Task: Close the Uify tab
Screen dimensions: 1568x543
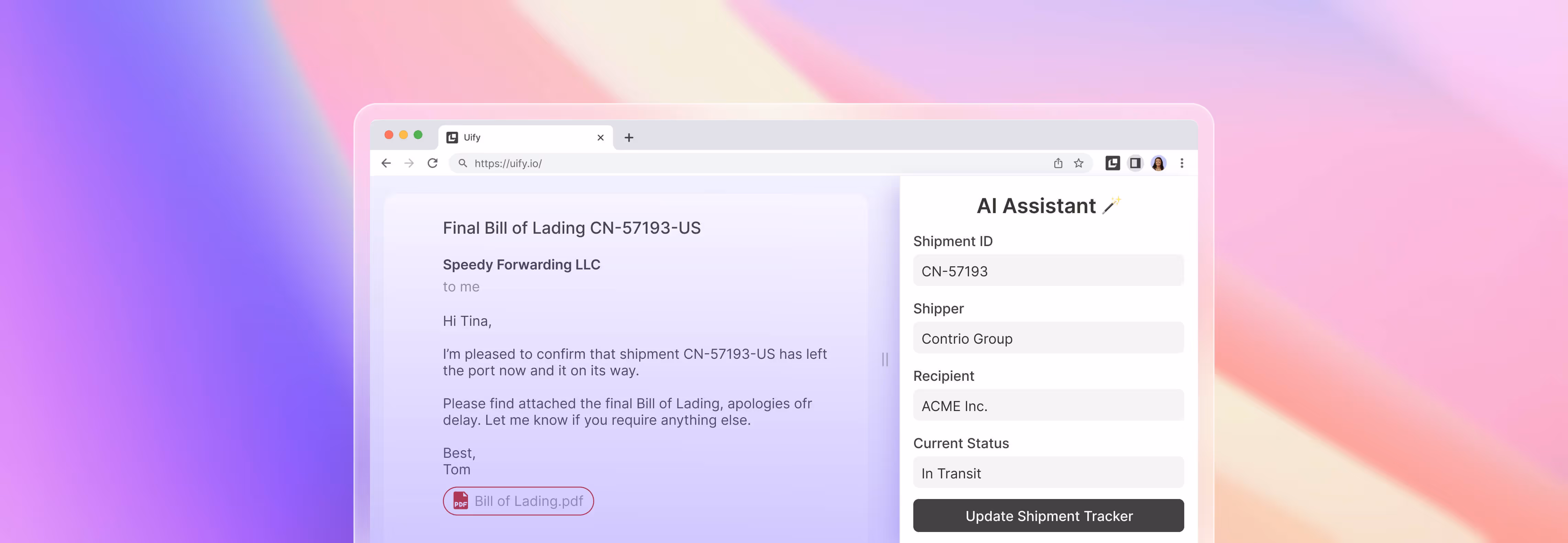Action: coord(600,137)
